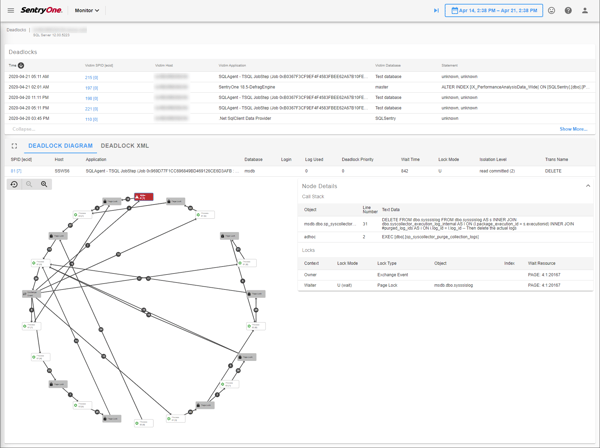This screenshot has width=600, height=448.
Task: Zoom in on the deadlock diagram
Action: tap(44, 184)
